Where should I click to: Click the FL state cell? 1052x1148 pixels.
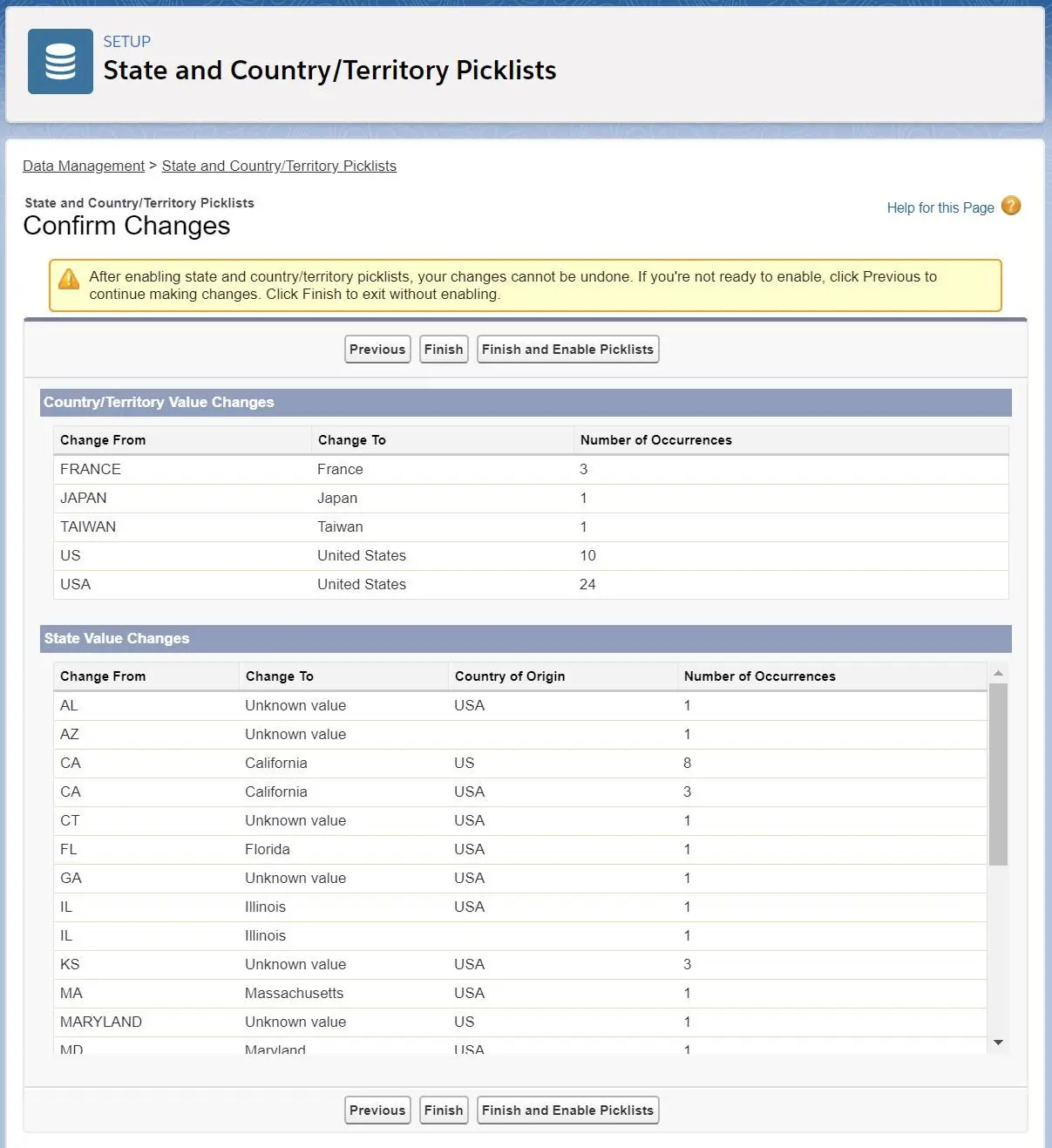coord(69,849)
